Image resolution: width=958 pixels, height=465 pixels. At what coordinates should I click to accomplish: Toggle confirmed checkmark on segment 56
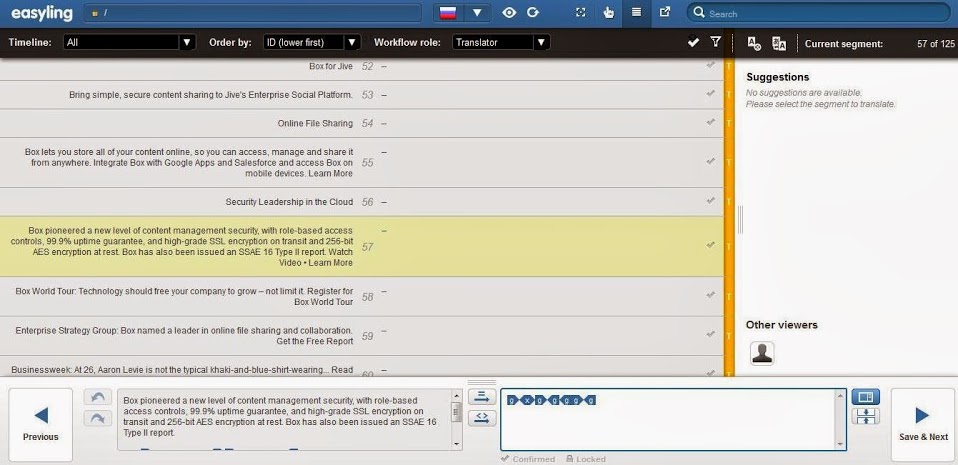click(x=710, y=200)
